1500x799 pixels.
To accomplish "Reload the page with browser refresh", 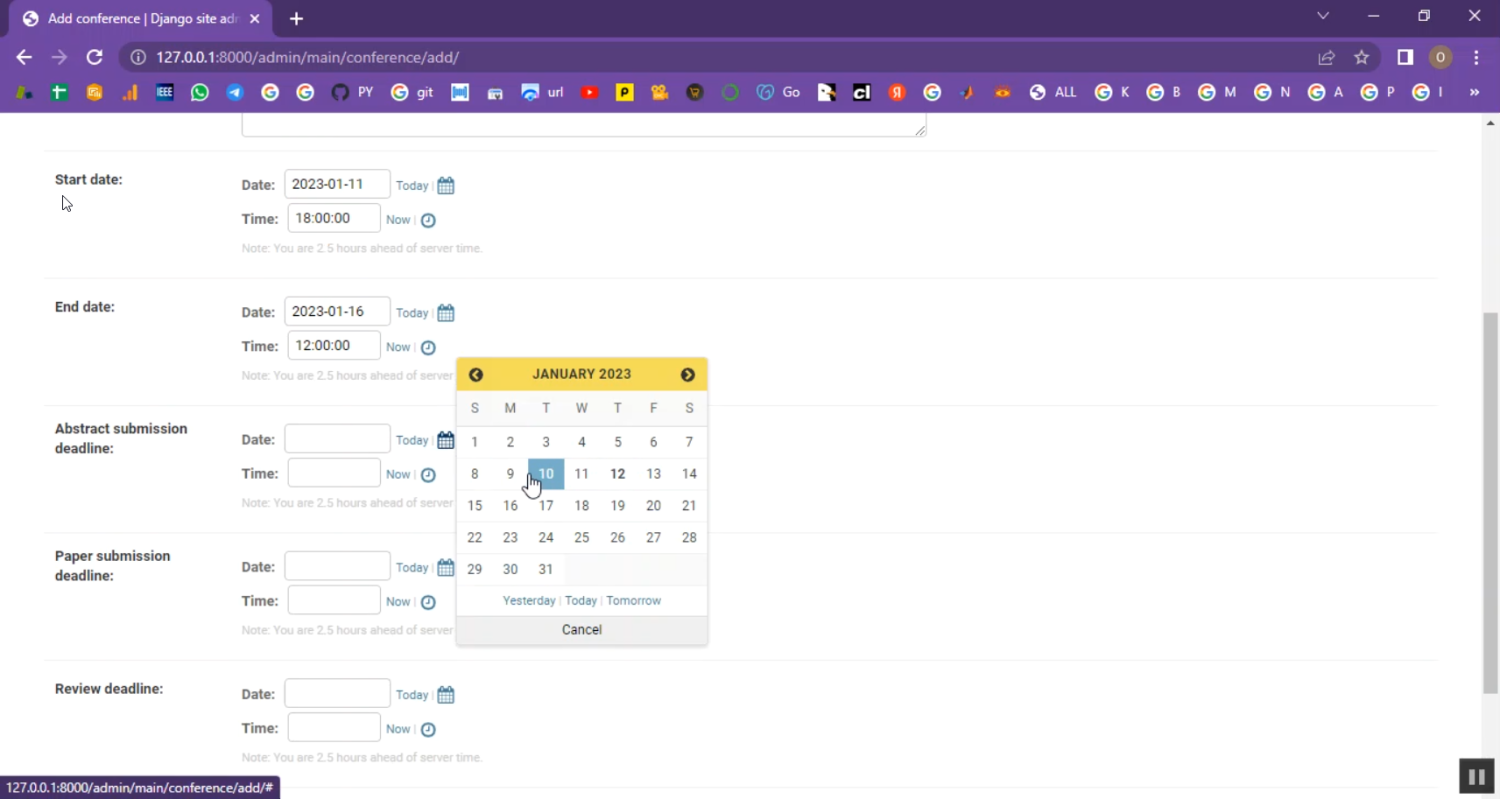I will point(95,58).
